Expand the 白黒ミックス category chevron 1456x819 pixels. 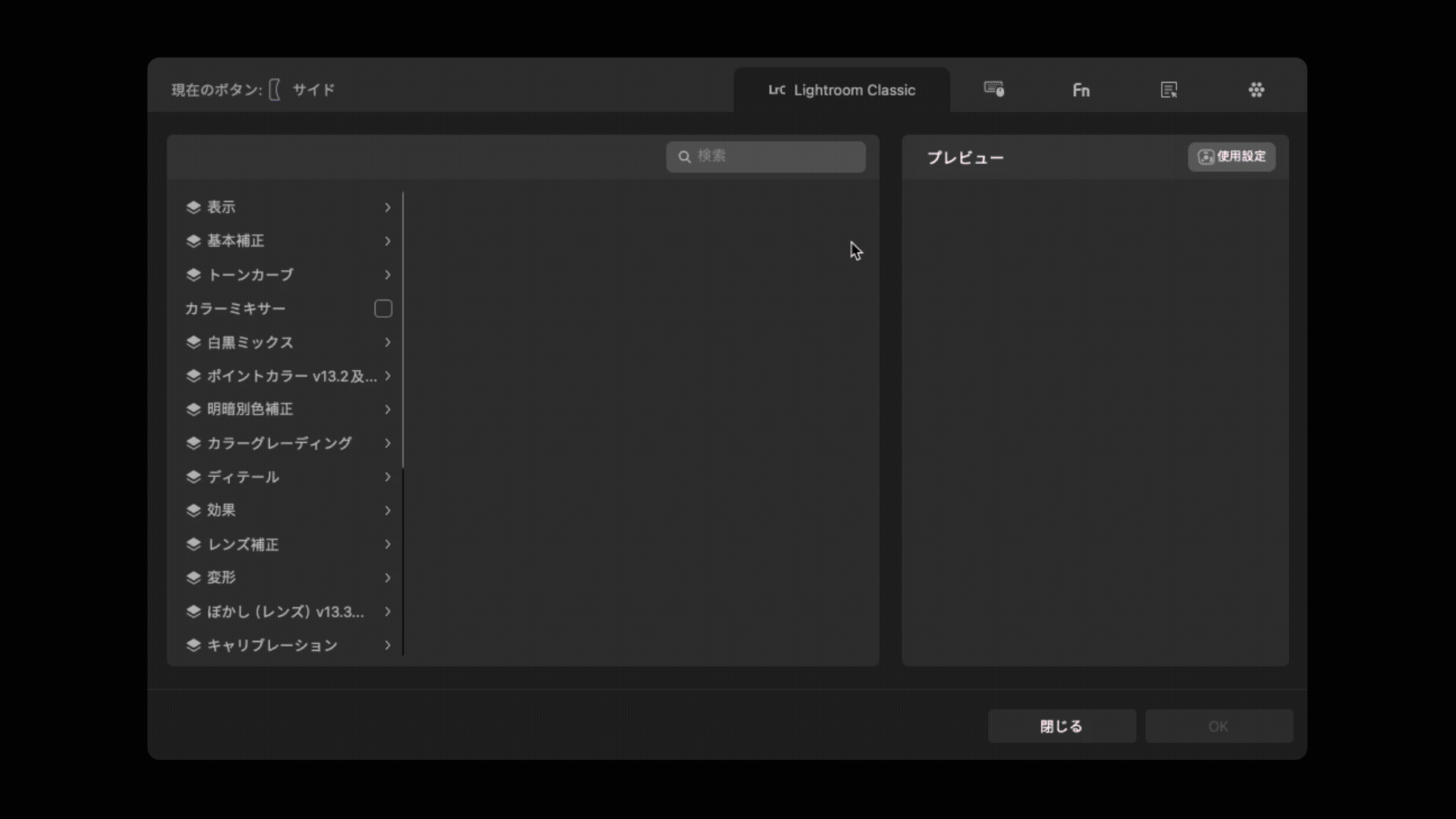[x=388, y=343]
